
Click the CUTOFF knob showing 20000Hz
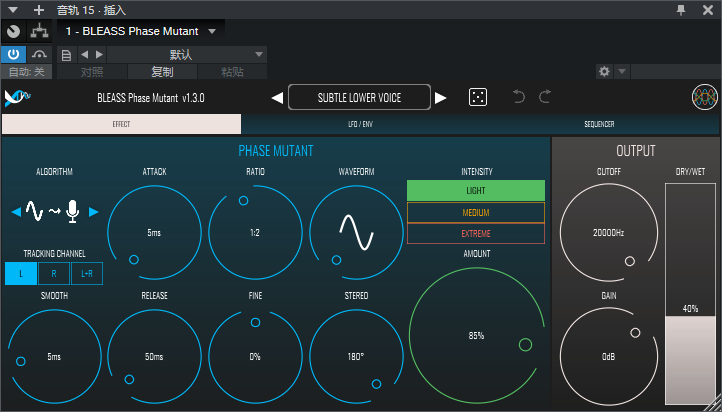click(609, 232)
